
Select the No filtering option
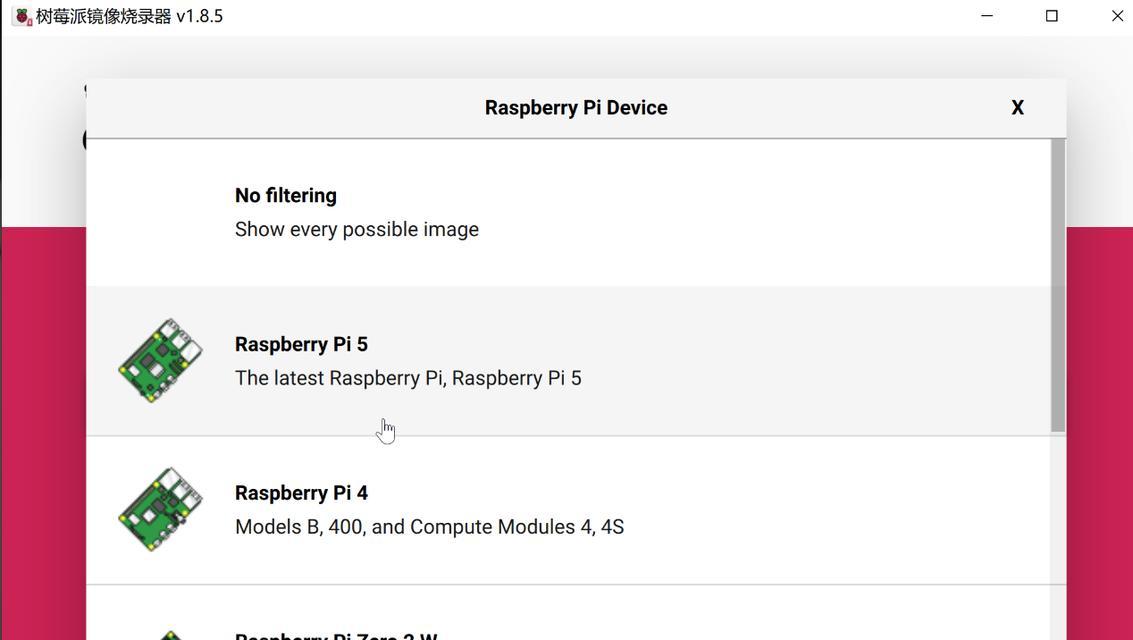285,196
